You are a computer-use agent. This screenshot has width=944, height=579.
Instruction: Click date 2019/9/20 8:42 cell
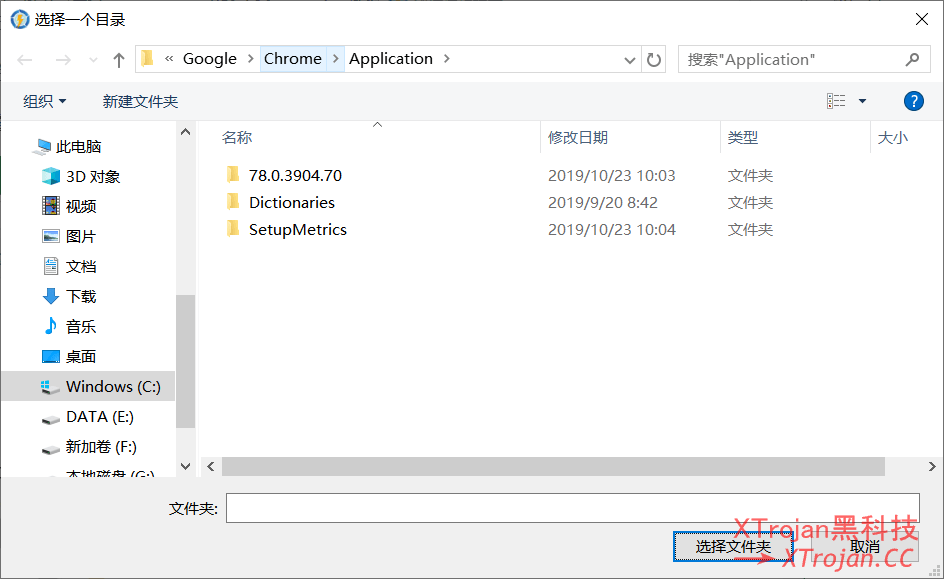[603, 202]
